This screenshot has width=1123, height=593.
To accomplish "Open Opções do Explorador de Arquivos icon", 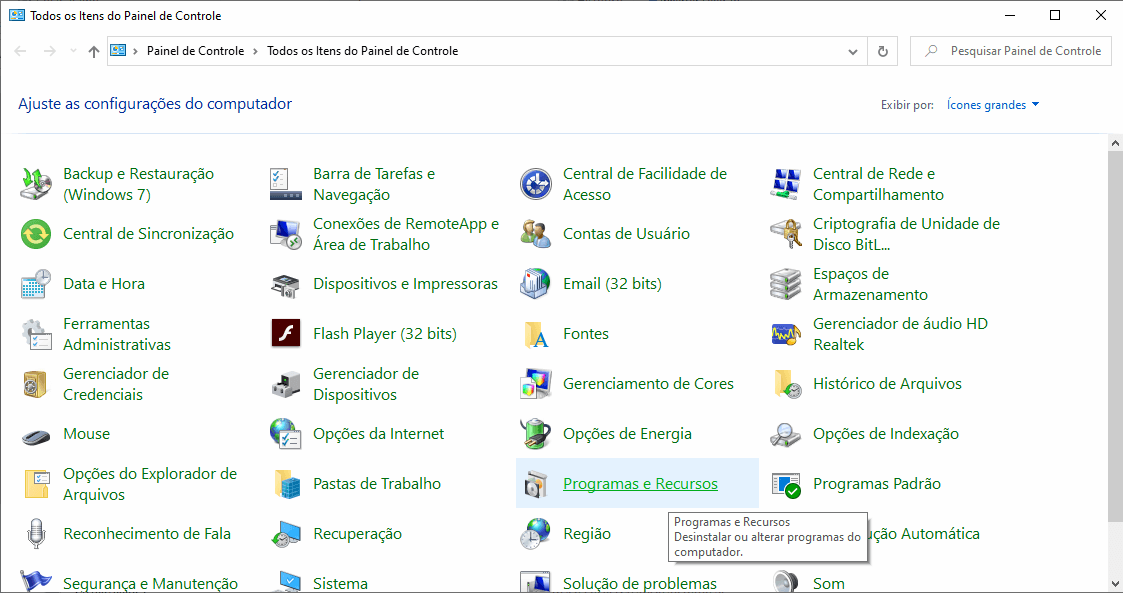I will coord(36,485).
